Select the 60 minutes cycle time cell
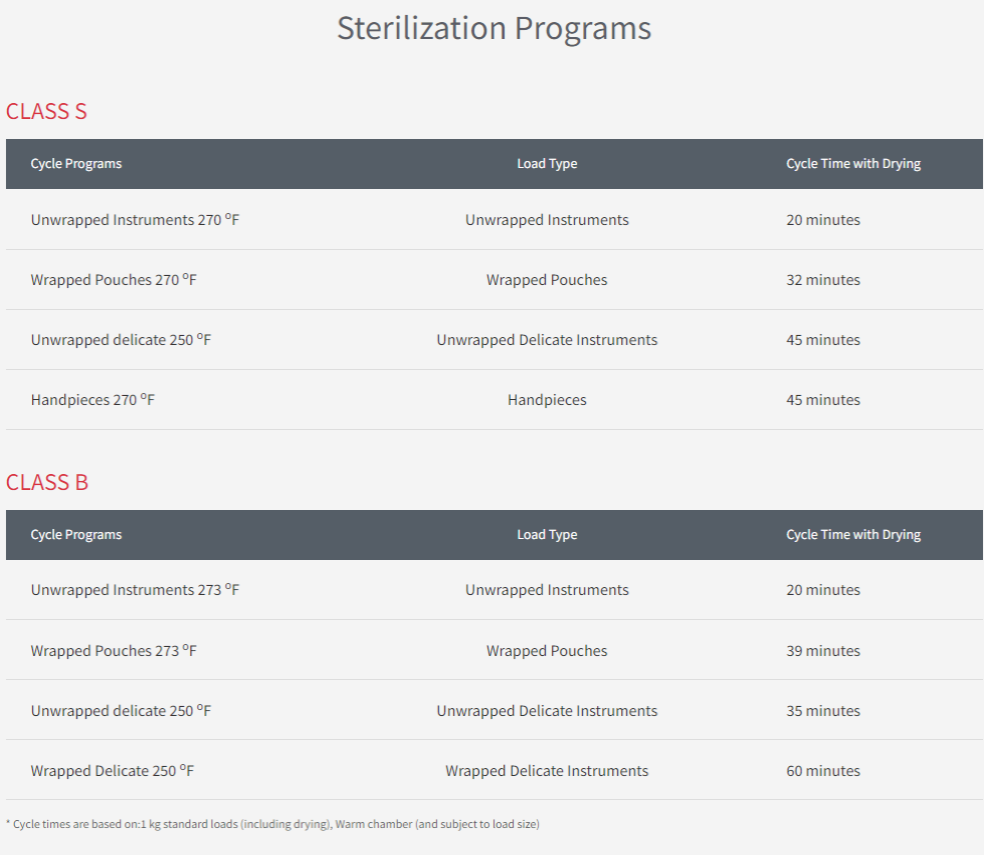The height and width of the screenshot is (855, 984). tap(823, 771)
